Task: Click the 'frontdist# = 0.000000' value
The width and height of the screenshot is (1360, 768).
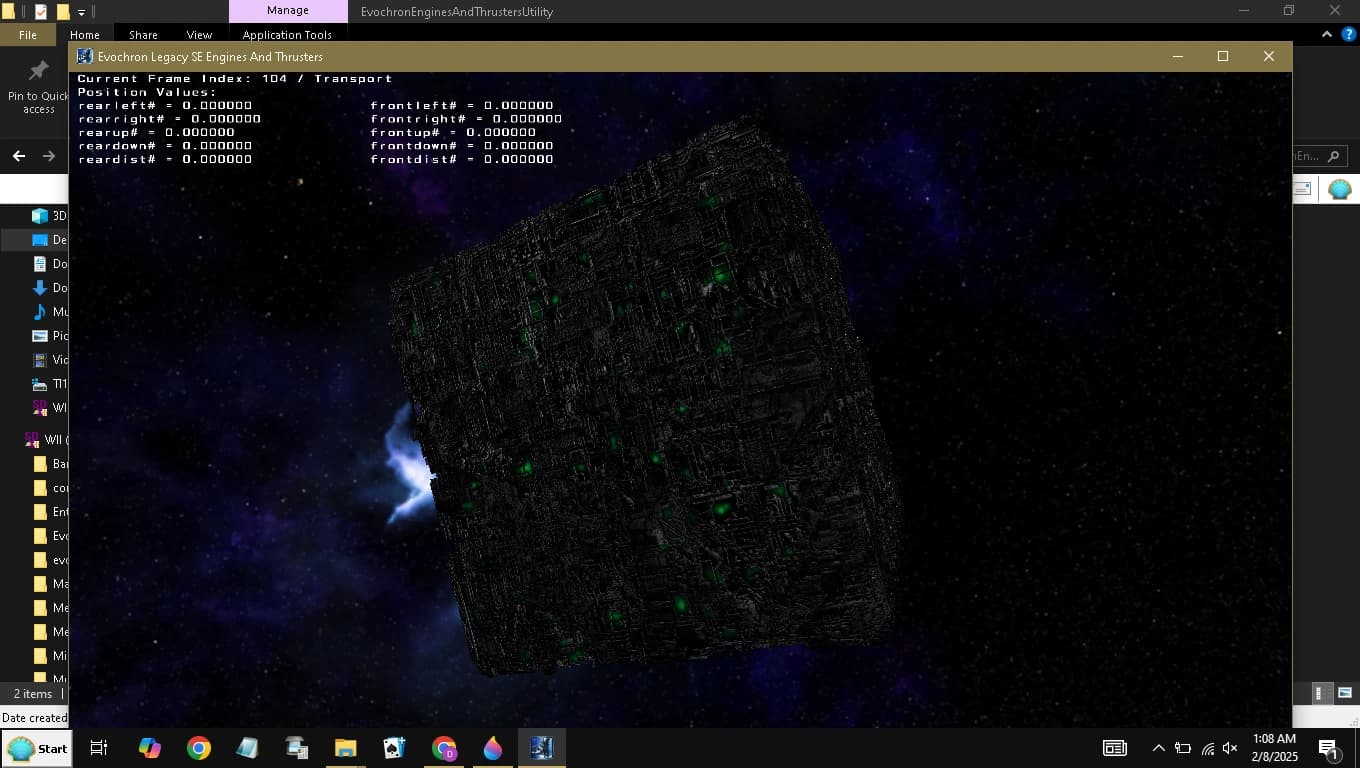Action: coord(462,159)
